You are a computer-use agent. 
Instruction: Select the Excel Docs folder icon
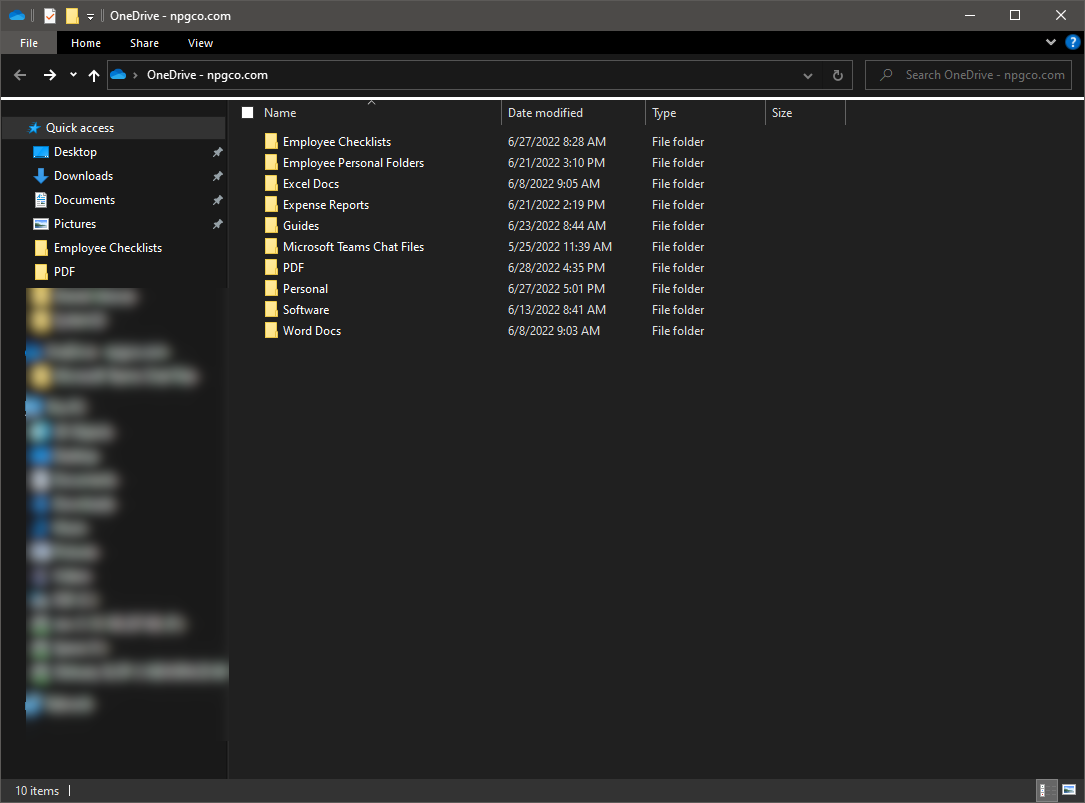[271, 183]
